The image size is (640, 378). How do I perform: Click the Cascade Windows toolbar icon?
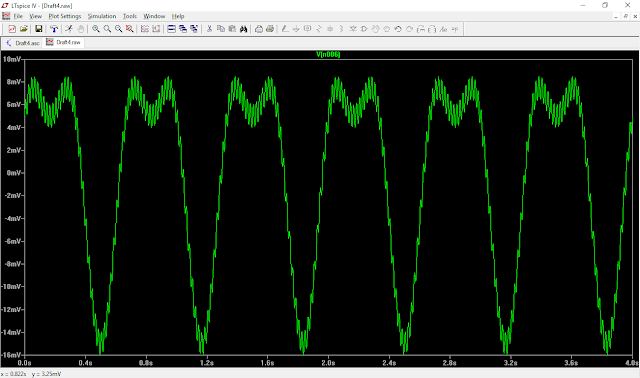click(183, 29)
